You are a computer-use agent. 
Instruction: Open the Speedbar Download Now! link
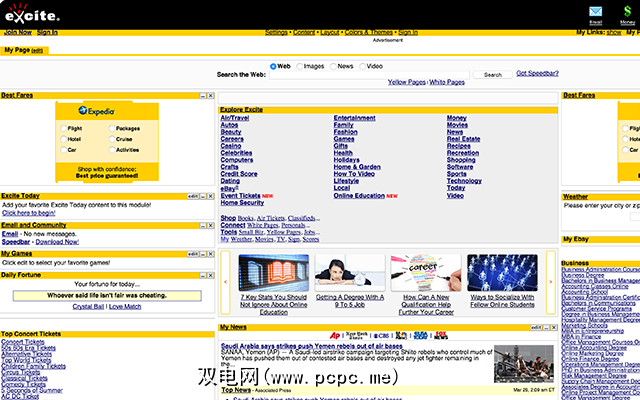(57, 242)
